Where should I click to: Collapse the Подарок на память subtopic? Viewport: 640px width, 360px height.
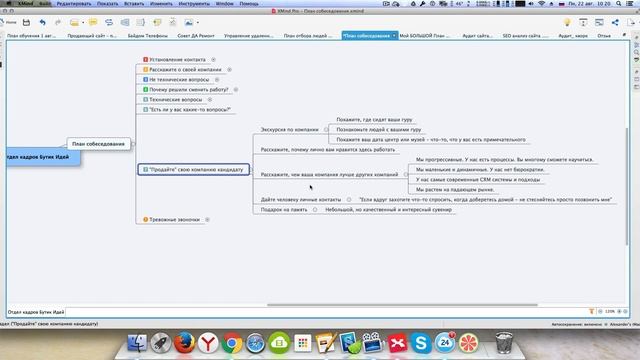[315, 209]
